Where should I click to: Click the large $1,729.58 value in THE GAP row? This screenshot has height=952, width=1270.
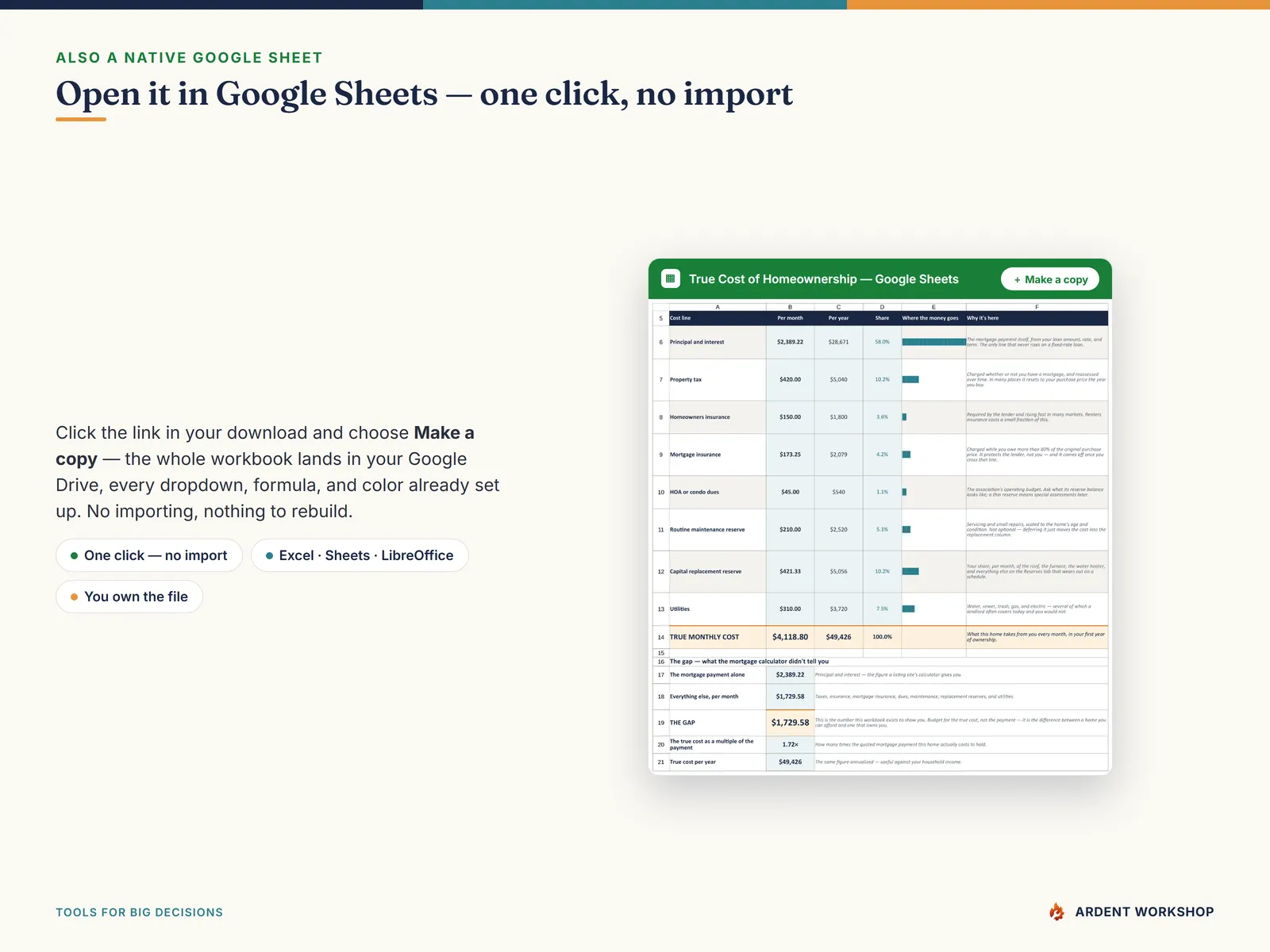point(790,723)
